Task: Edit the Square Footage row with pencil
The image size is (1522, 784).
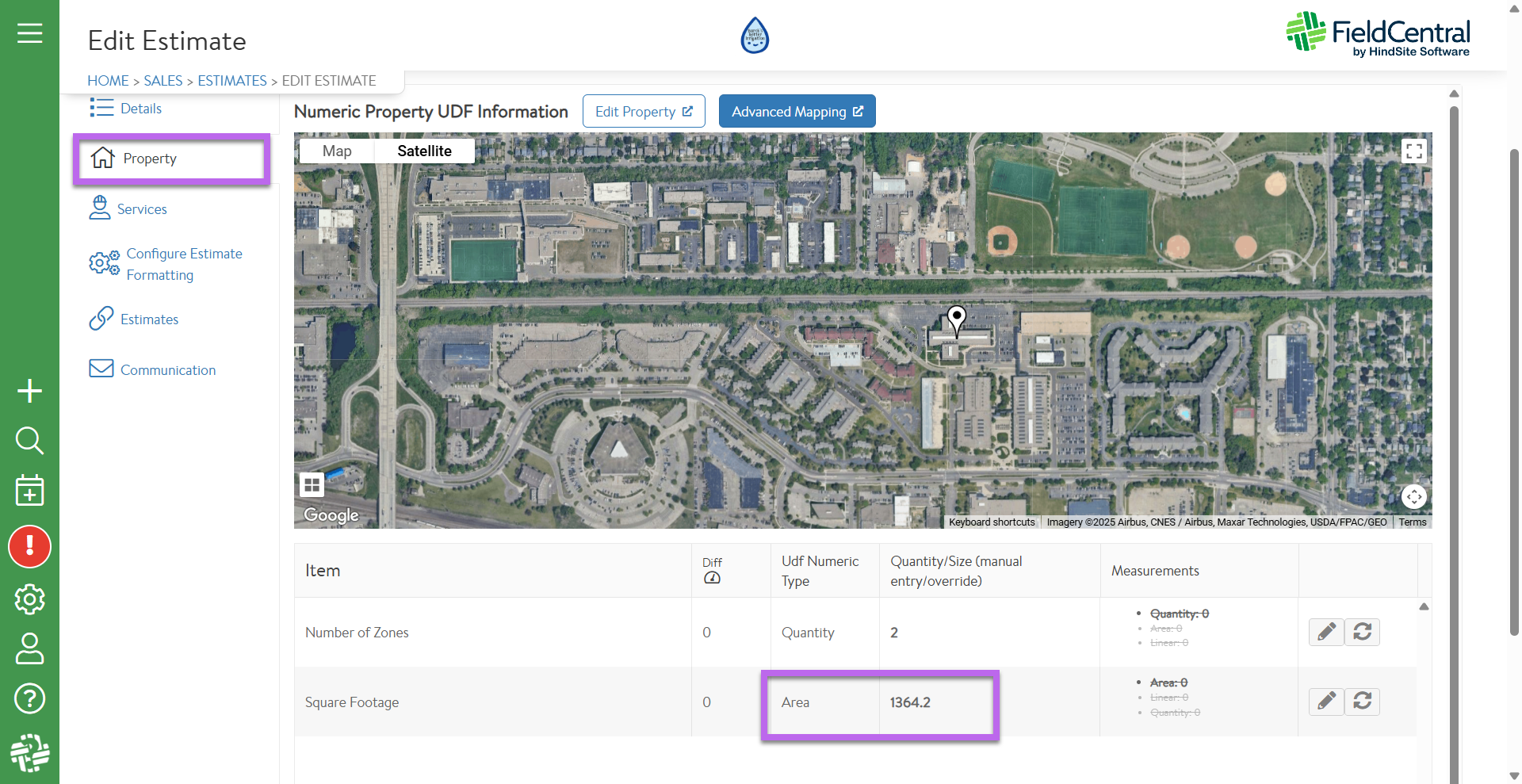Action: 1326,702
